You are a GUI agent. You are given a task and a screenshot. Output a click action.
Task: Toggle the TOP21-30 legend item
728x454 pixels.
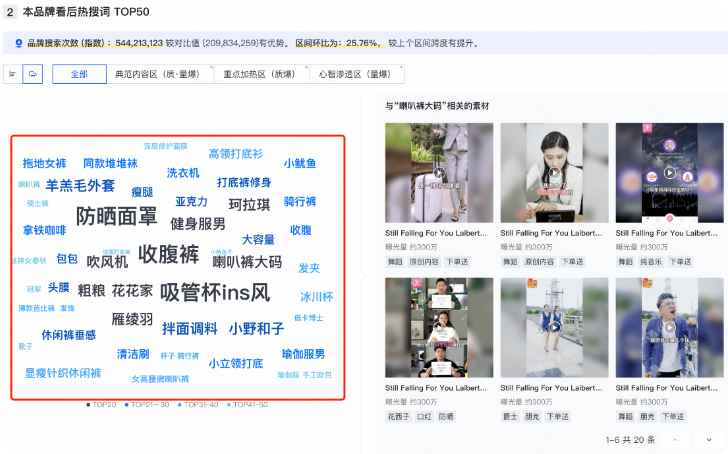(x=147, y=405)
